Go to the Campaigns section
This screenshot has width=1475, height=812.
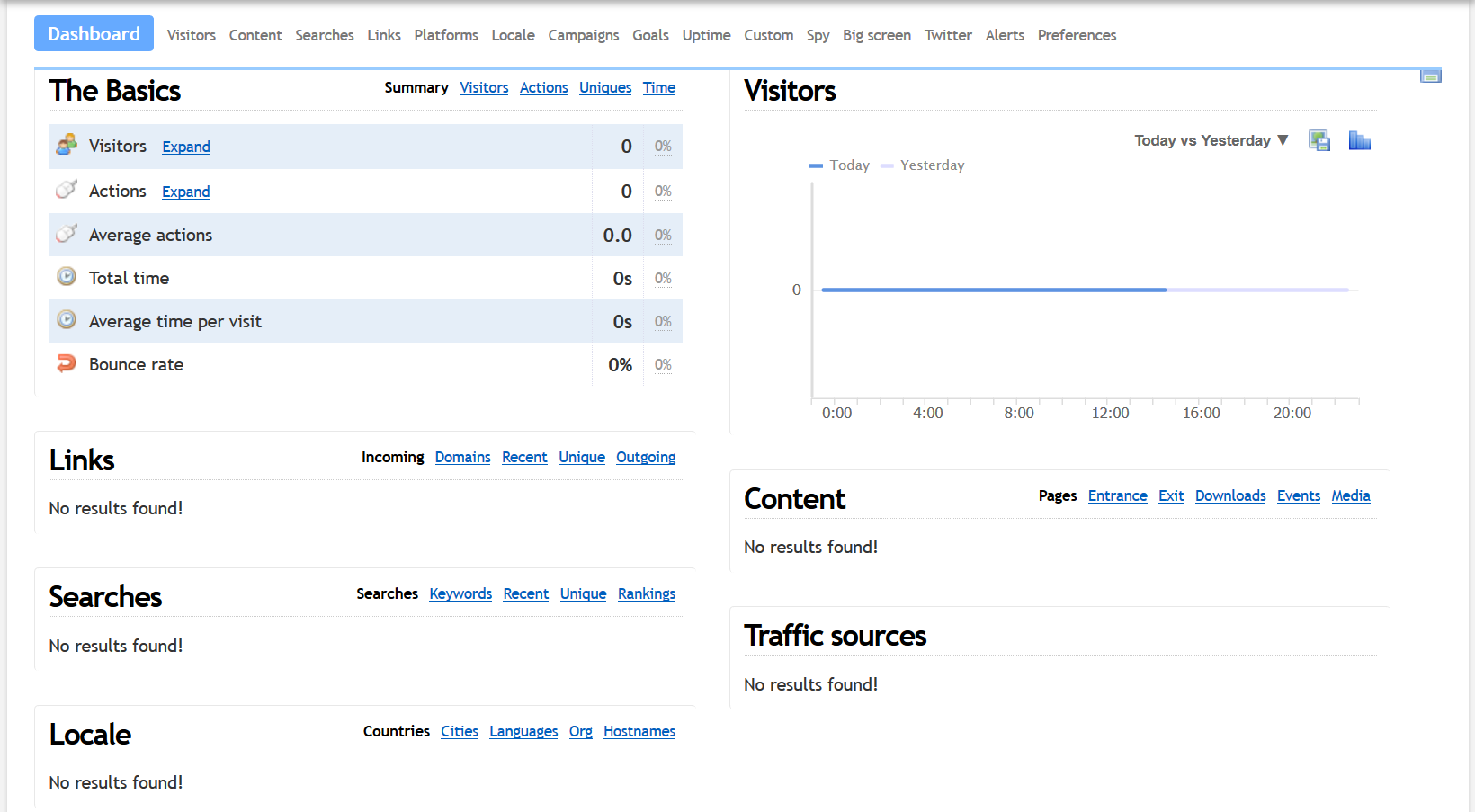click(x=584, y=35)
